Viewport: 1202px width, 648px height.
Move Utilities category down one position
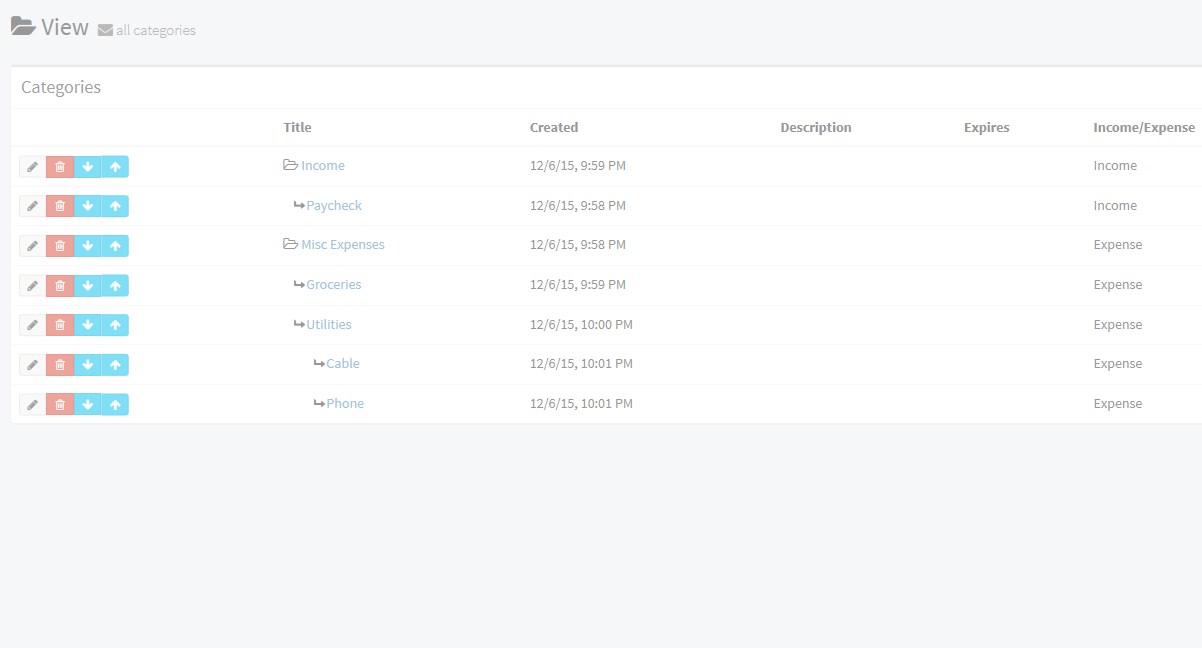pyautogui.click(x=88, y=325)
